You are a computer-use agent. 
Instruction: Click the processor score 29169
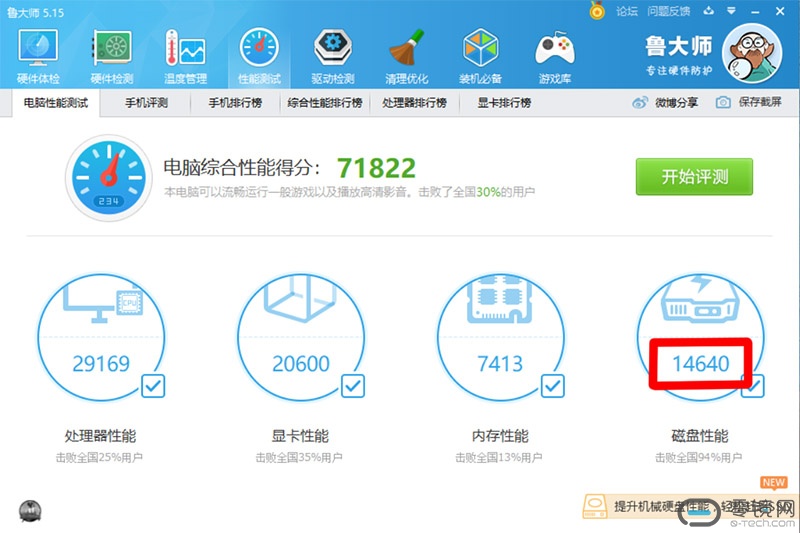[101, 364]
